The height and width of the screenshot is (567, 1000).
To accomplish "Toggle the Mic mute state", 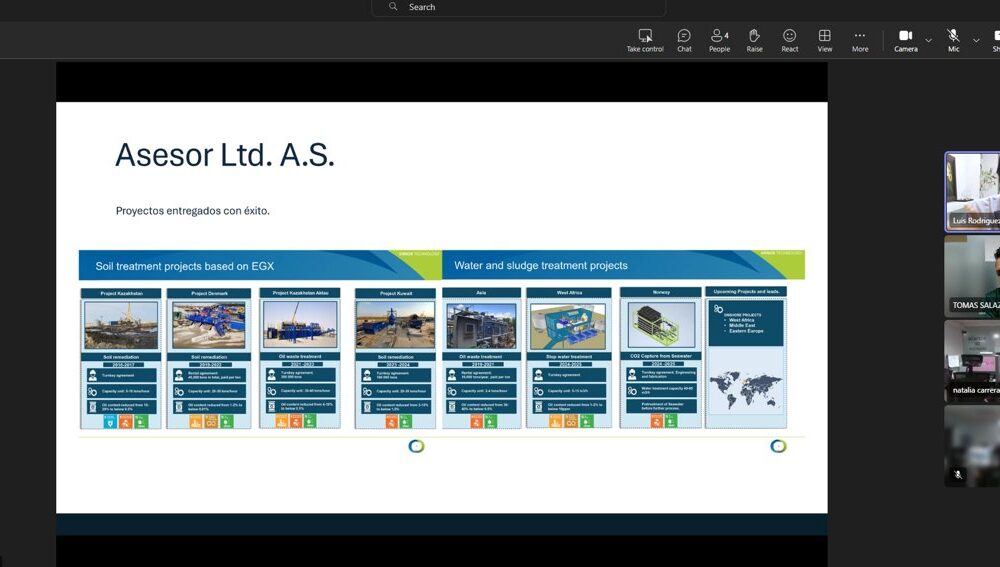I will click(953, 40).
